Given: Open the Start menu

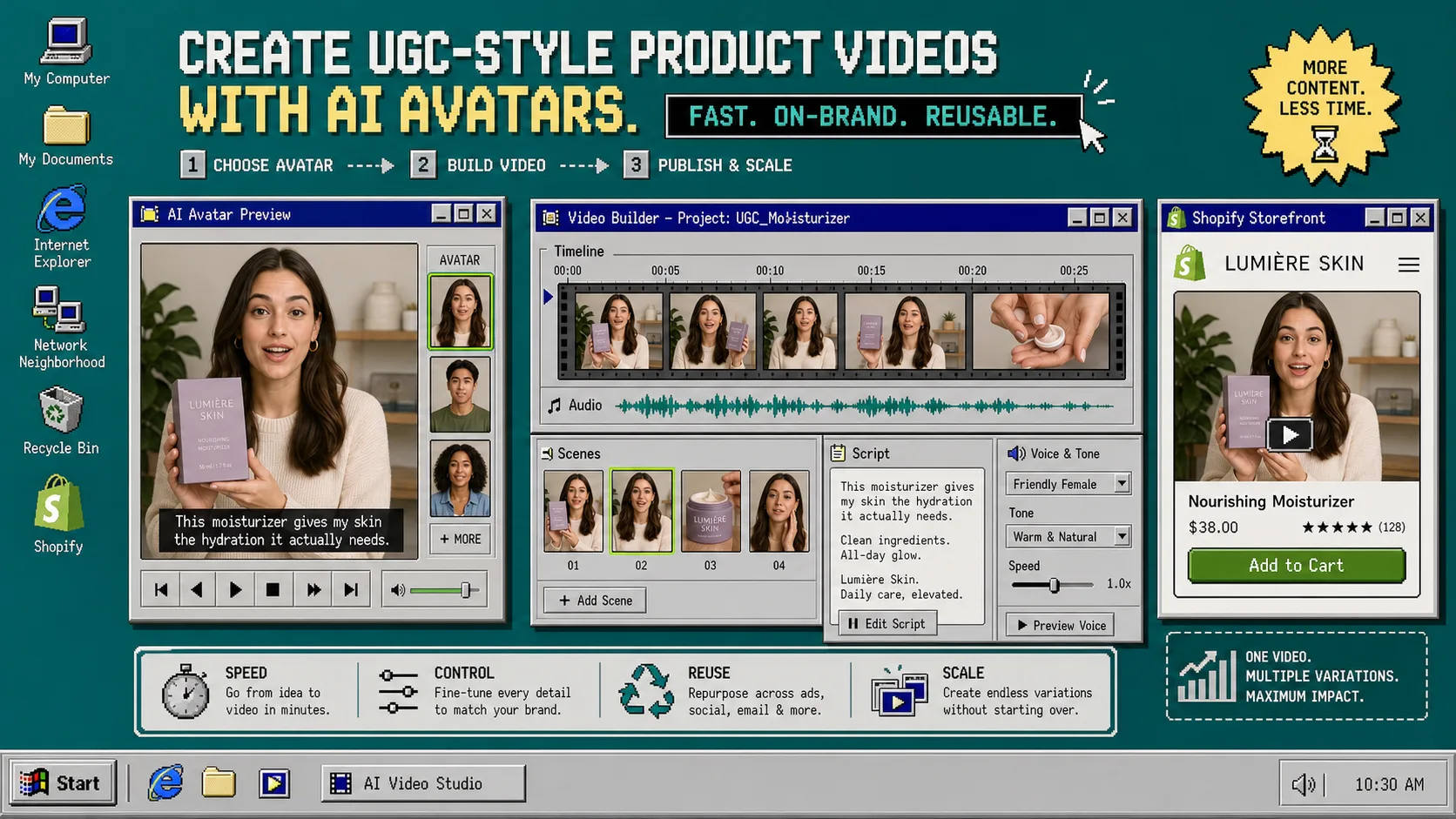Looking at the screenshot, I should tap(63, 783).
